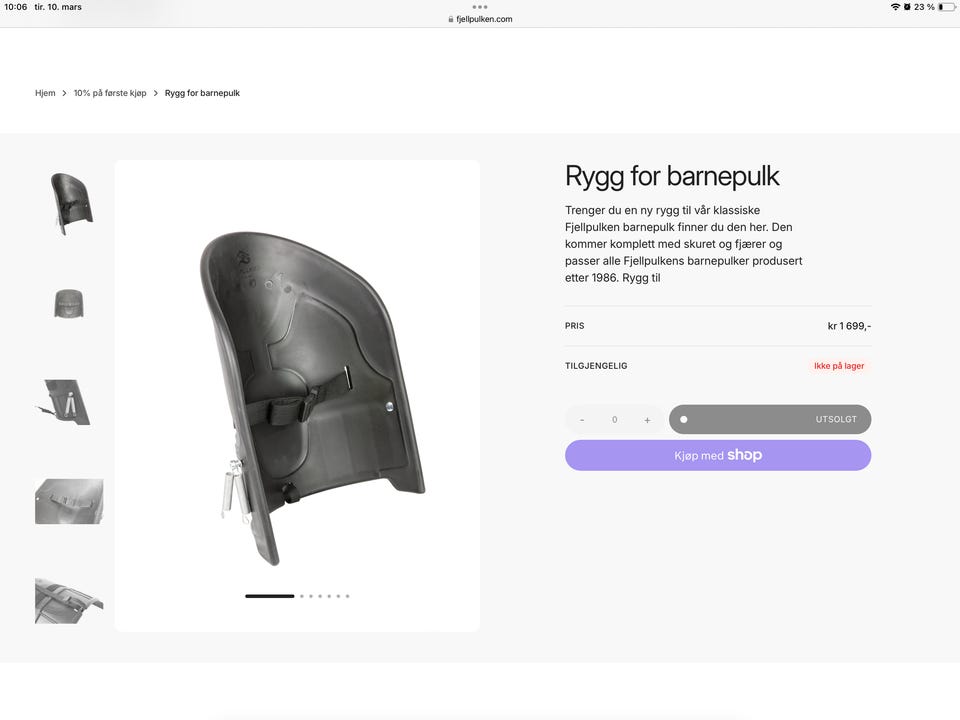Click the chevron after Hjem breadcrumb
The width and height of the screenshot is (960, 720).
pos(64,93)
